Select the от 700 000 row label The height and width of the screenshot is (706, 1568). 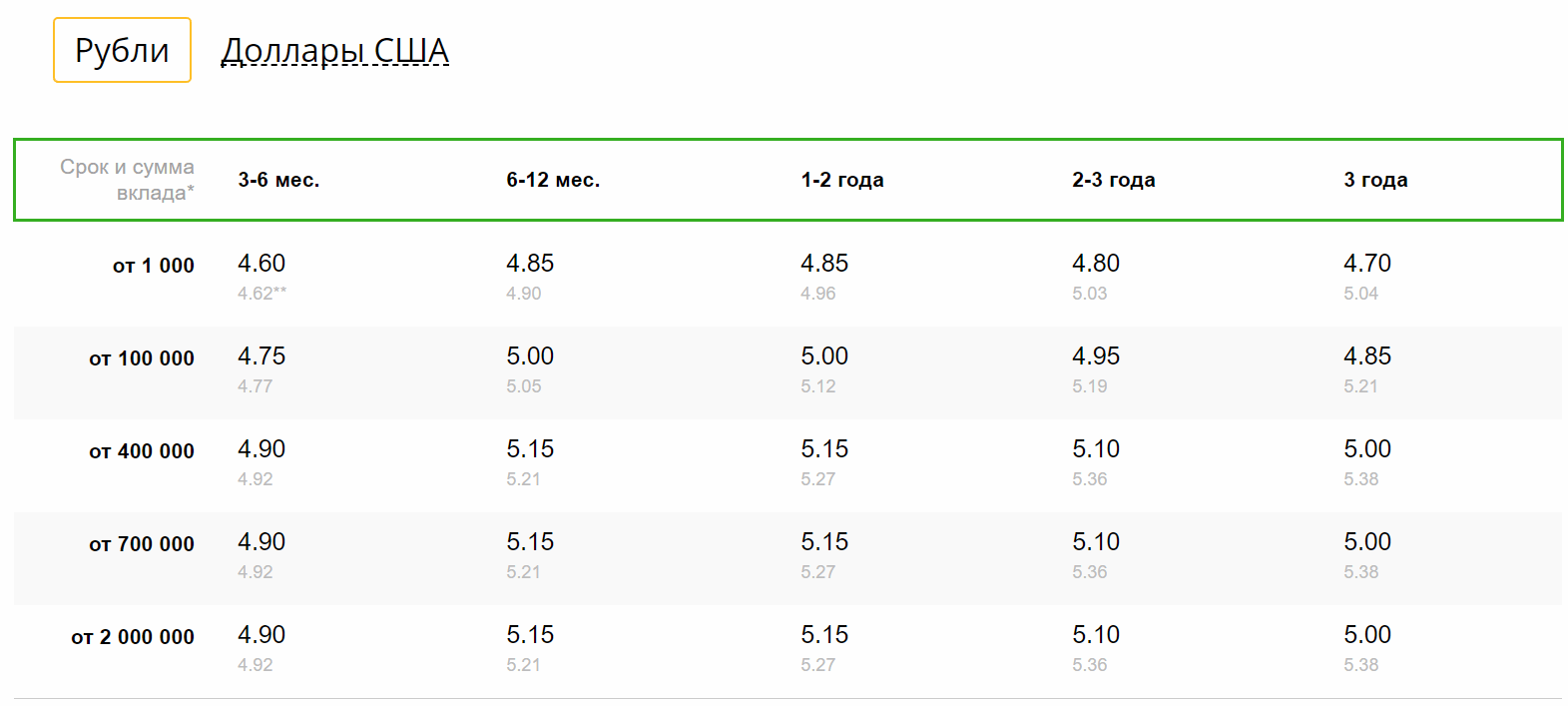click(x=142, y=544)
